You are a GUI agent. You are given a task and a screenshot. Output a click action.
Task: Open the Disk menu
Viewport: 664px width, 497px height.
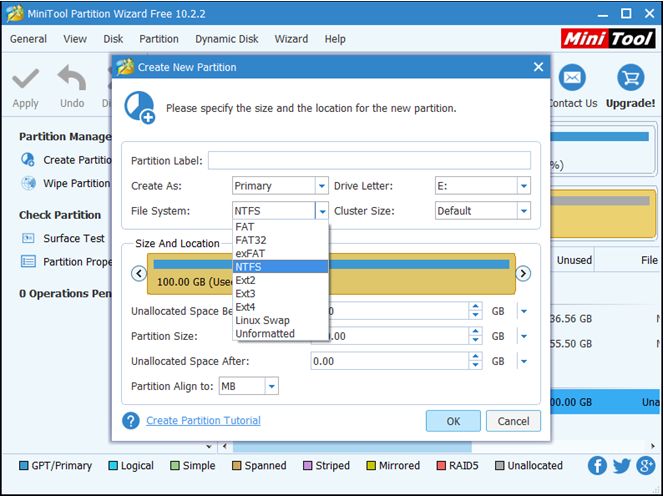click(113, 39)
